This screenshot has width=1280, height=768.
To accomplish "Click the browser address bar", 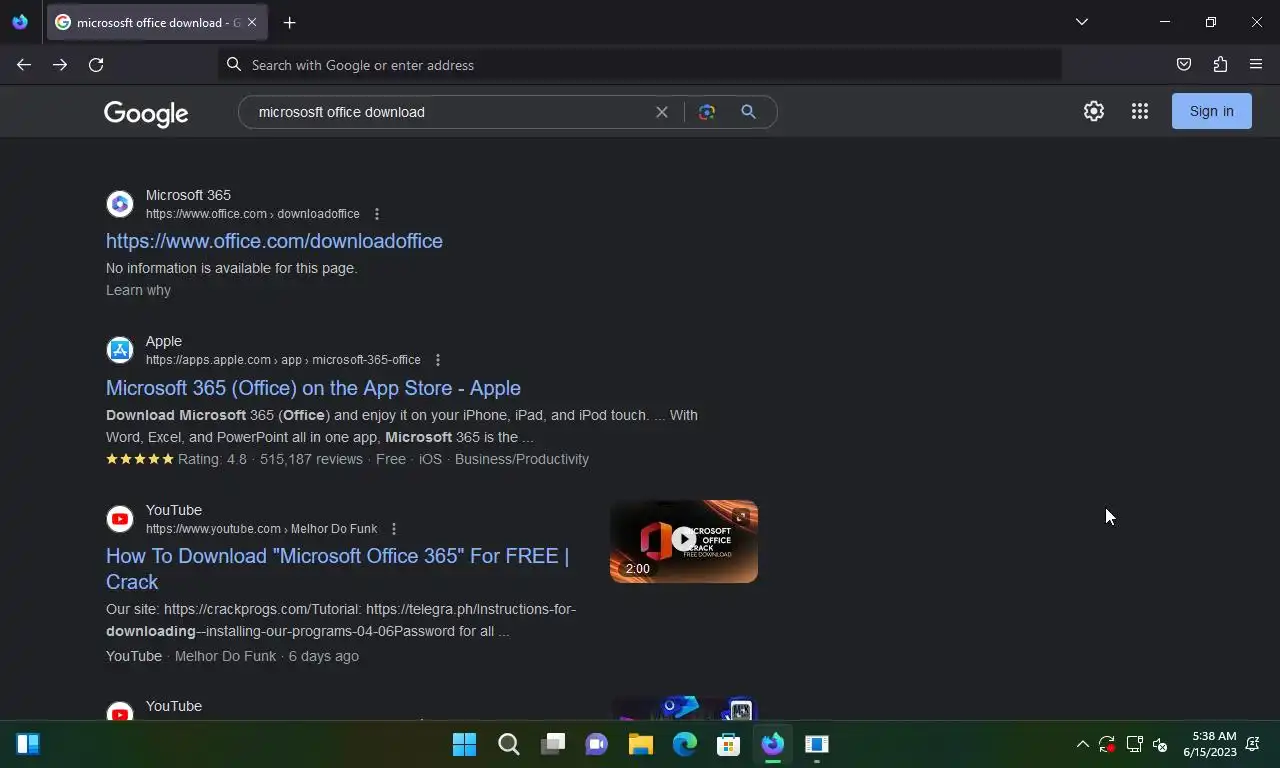I will pyautogui.click(x=640, y=65).
